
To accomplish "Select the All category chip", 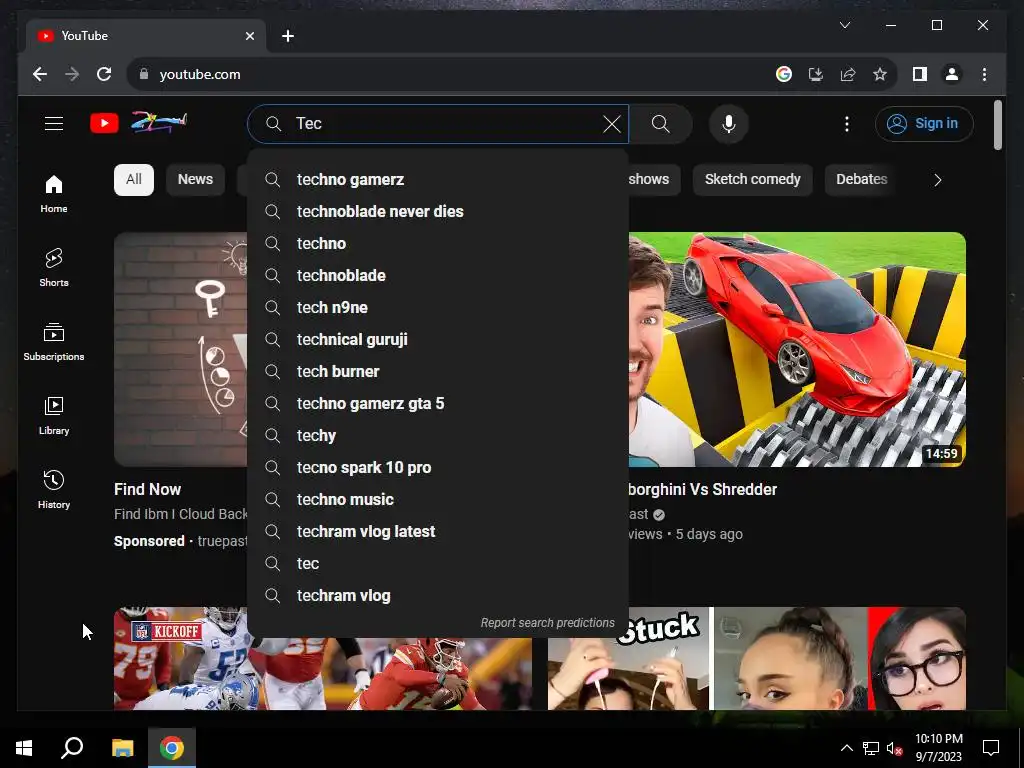I will coord(134,180).
